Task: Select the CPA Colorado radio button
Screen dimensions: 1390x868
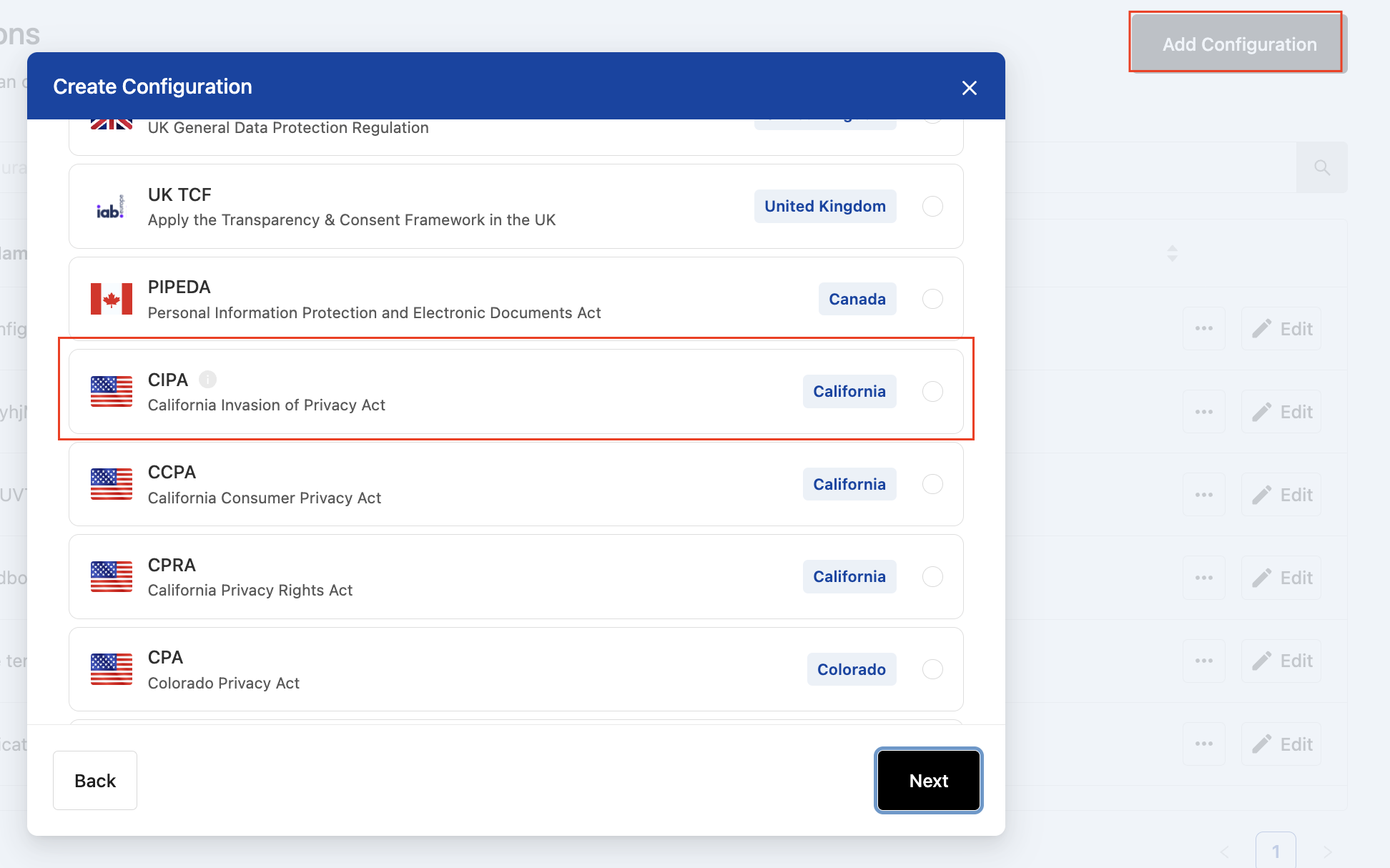Action: click(932, 669)
